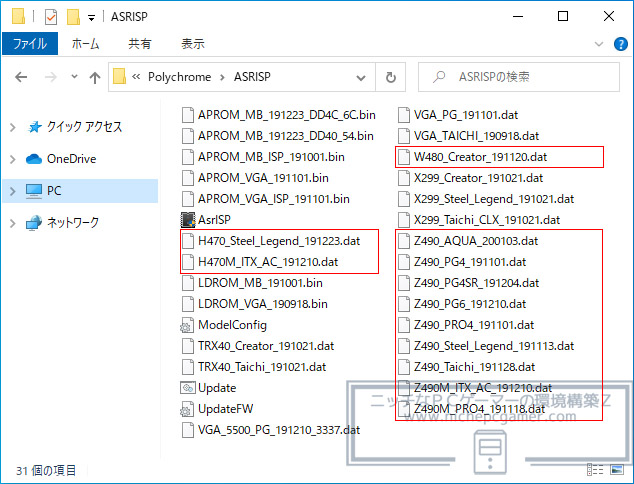This screenshot has width=634, height=484.
Task: Open the ファイル menu tab
Action: point(30,44)
